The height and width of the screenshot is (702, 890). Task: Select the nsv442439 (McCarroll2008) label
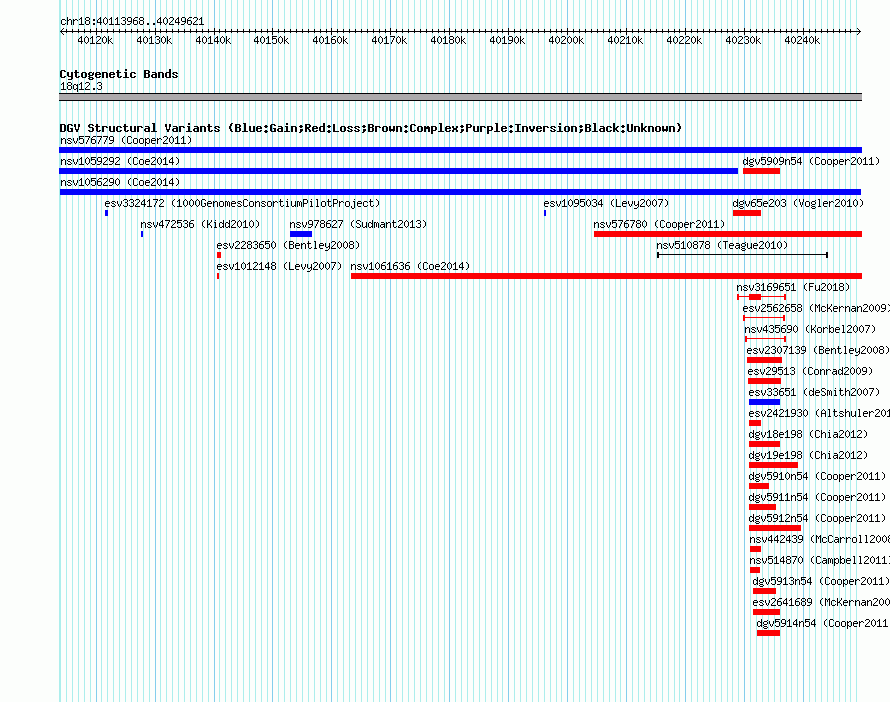[820, 539]
